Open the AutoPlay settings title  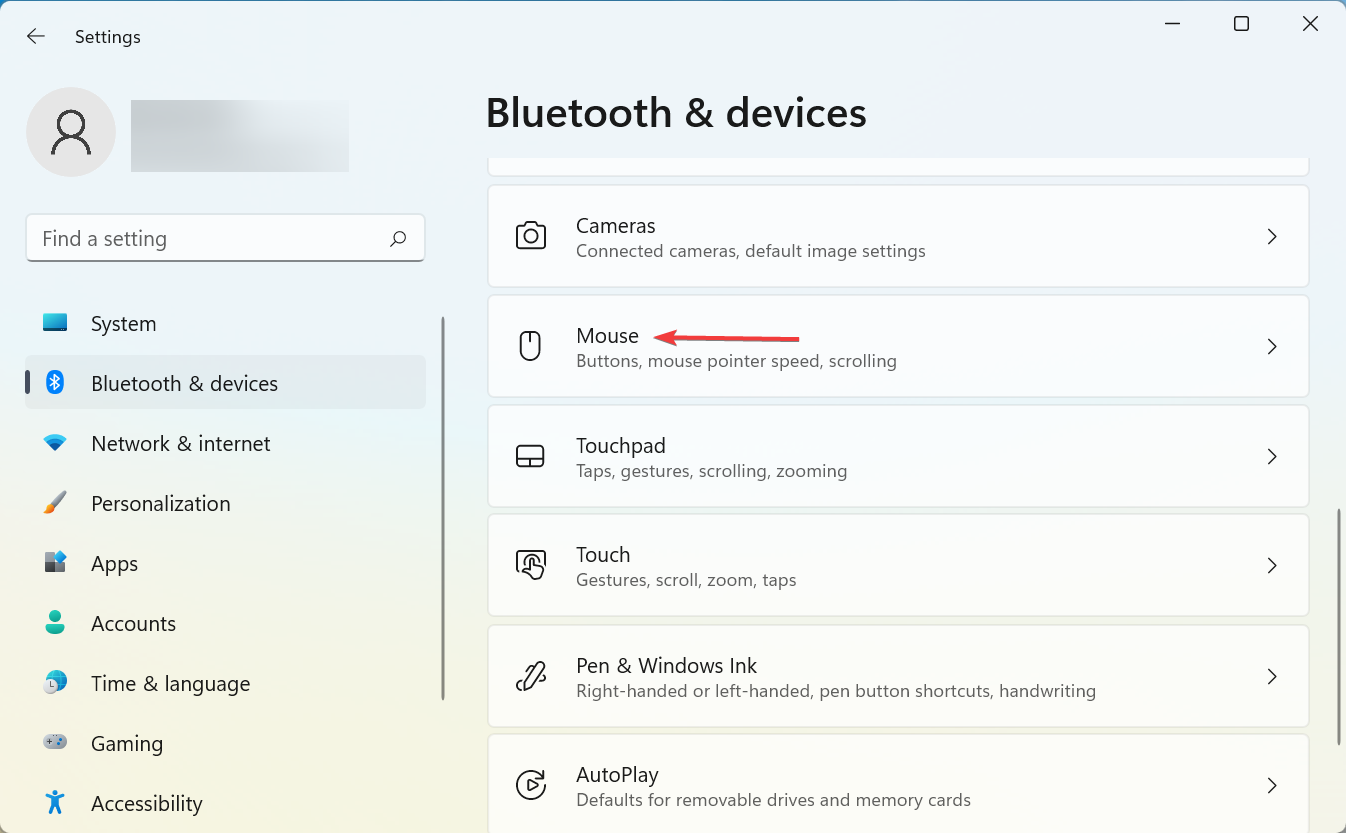click(x=617, y=775)
